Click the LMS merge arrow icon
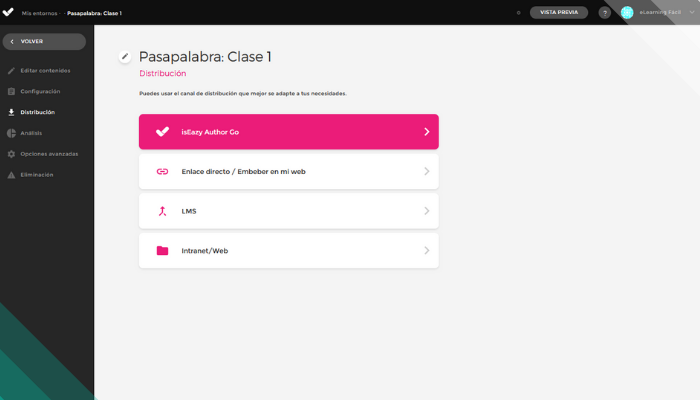This screenshot has height=400, width=700. pos(162,211)
